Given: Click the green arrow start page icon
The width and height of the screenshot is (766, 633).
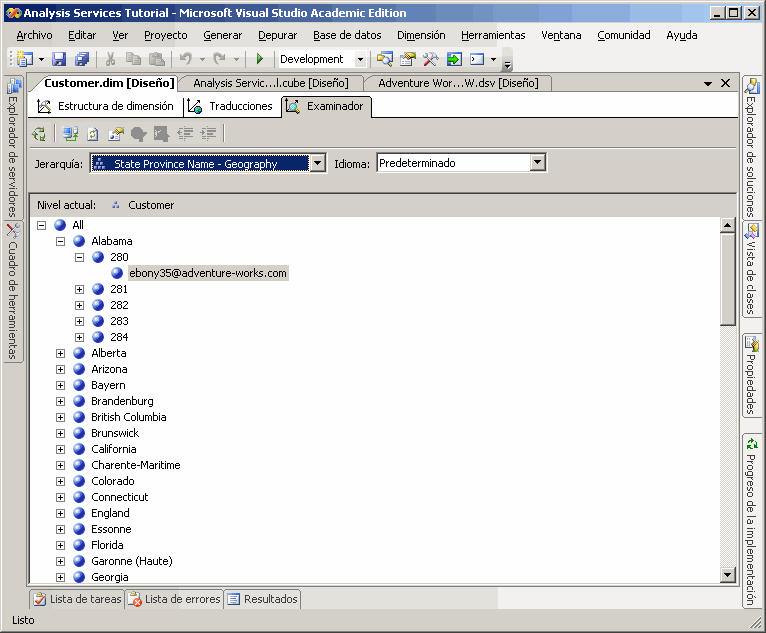Looking at the screenshot, I should click(x=454, y=60).
